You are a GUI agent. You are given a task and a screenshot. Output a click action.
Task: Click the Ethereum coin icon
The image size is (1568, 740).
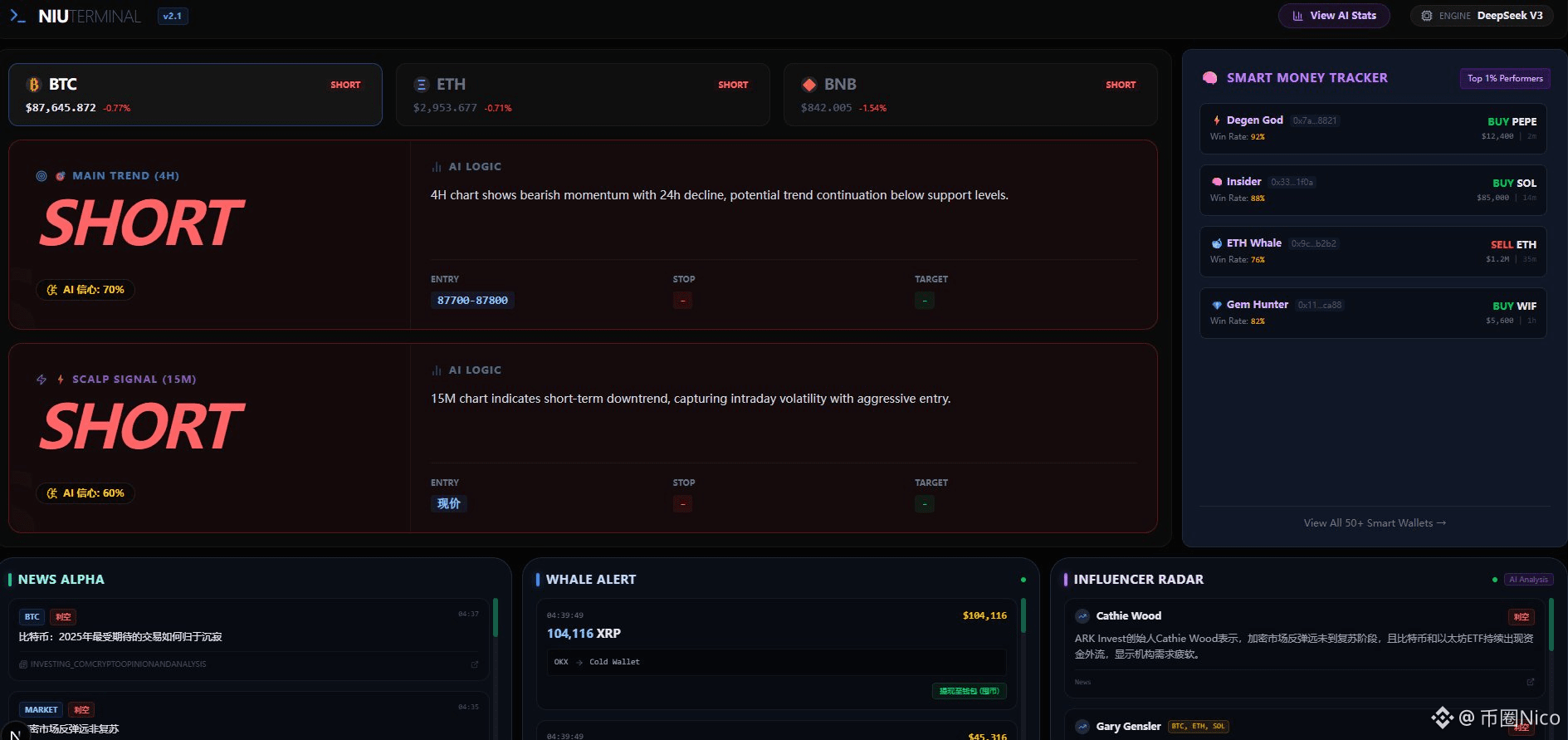(421, 85)
